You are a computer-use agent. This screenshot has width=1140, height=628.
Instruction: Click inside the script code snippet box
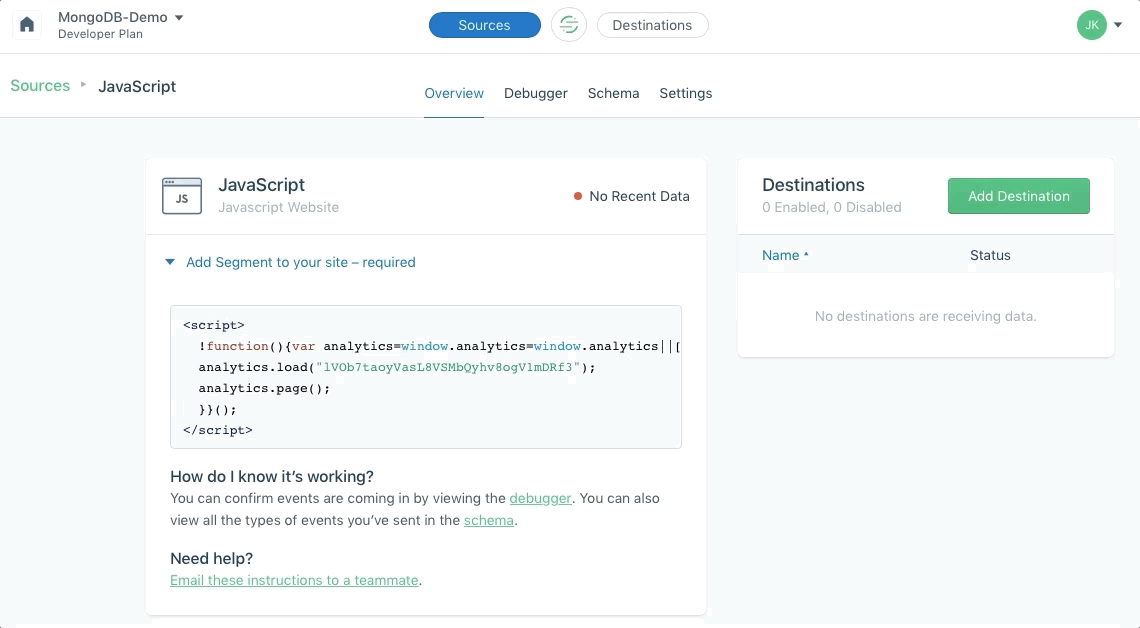(426, 377)
